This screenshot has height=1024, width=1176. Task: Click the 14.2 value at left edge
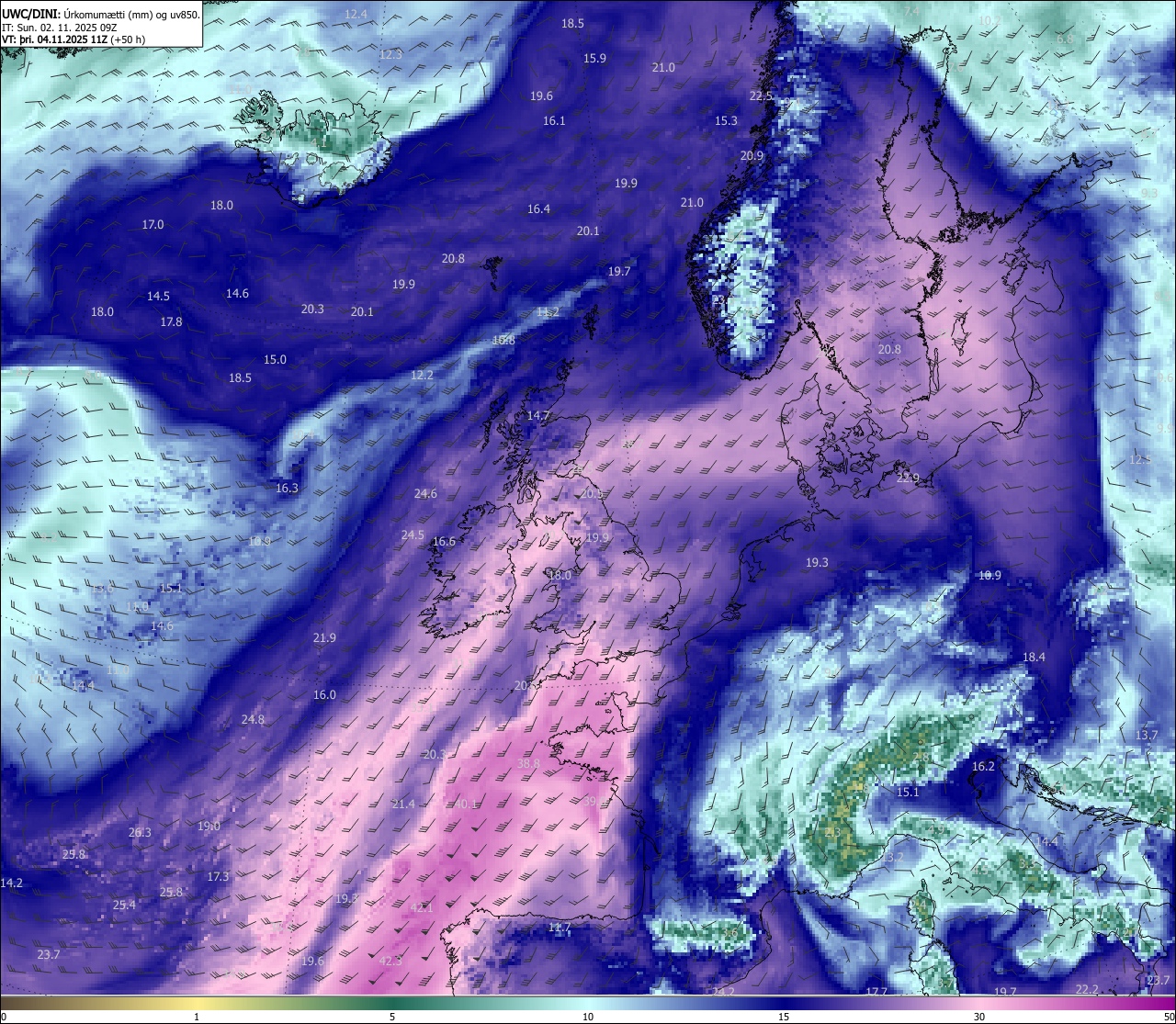pyautogui.click(x=11, y=883)
